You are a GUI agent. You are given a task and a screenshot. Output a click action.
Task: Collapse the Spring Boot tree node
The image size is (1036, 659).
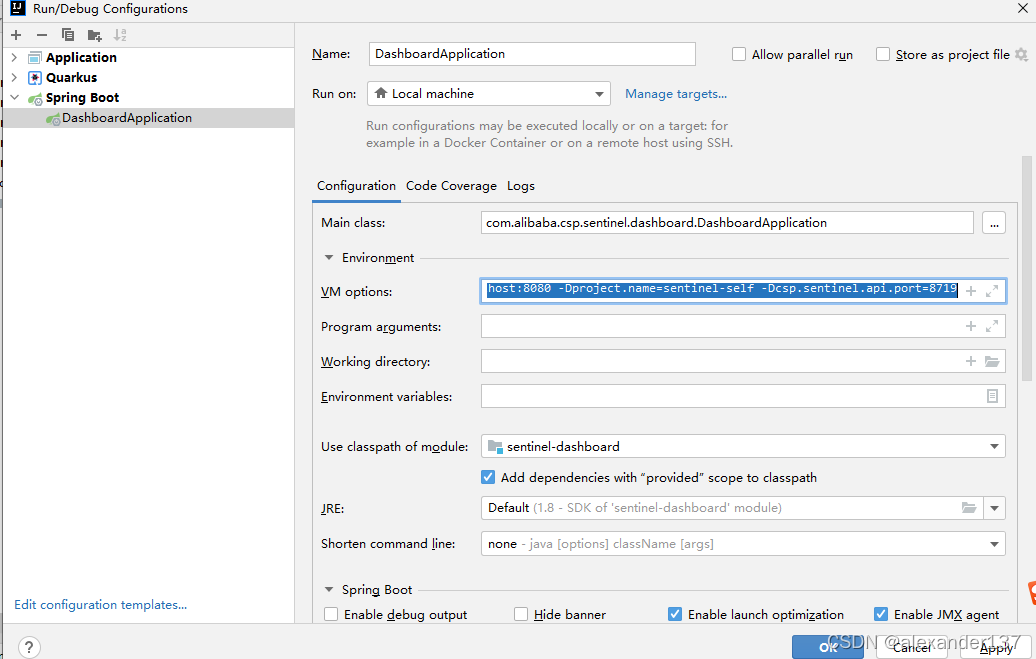[x=15, y=97]
